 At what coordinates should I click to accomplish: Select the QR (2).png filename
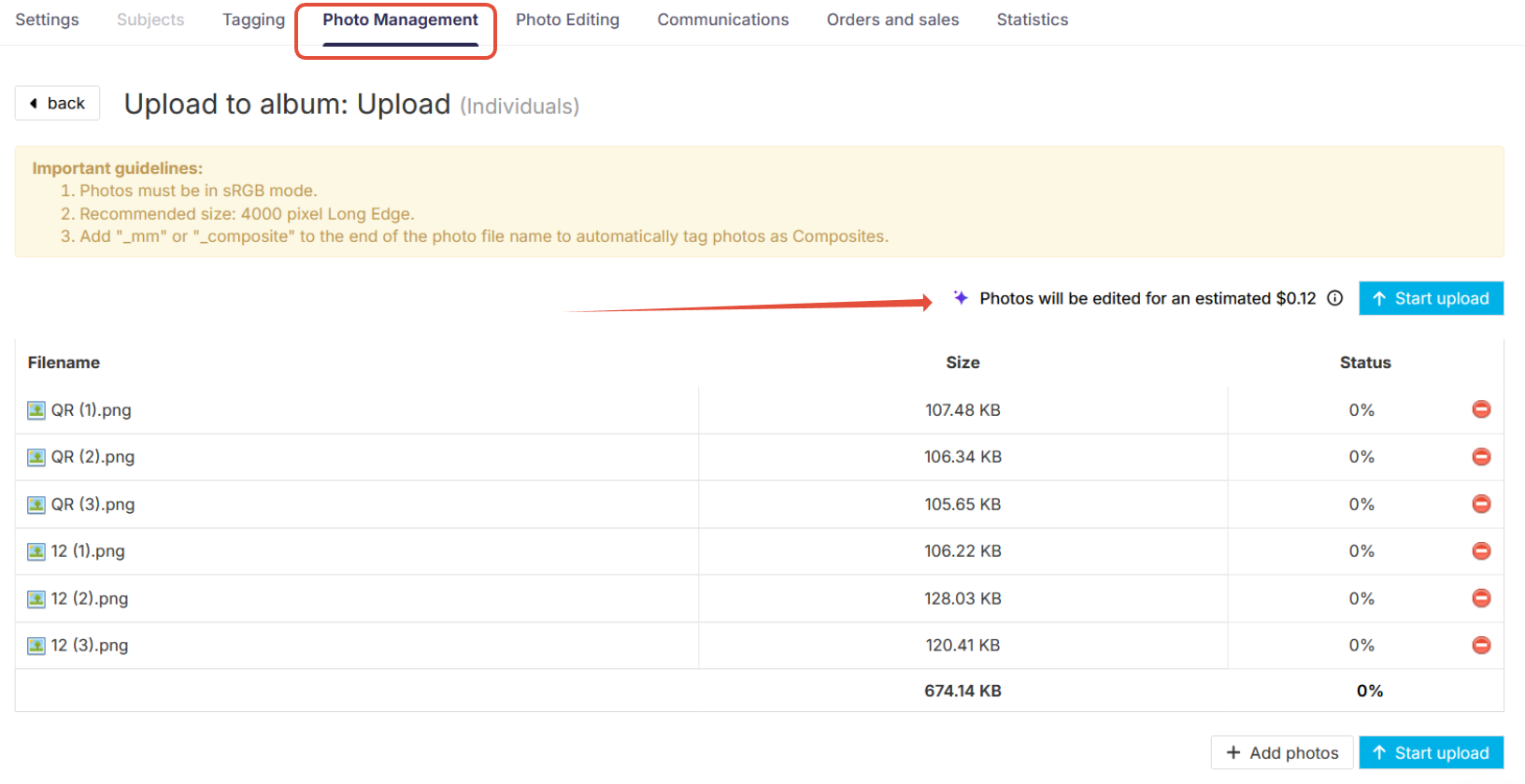pyautogui.click(x=93, y=457)
